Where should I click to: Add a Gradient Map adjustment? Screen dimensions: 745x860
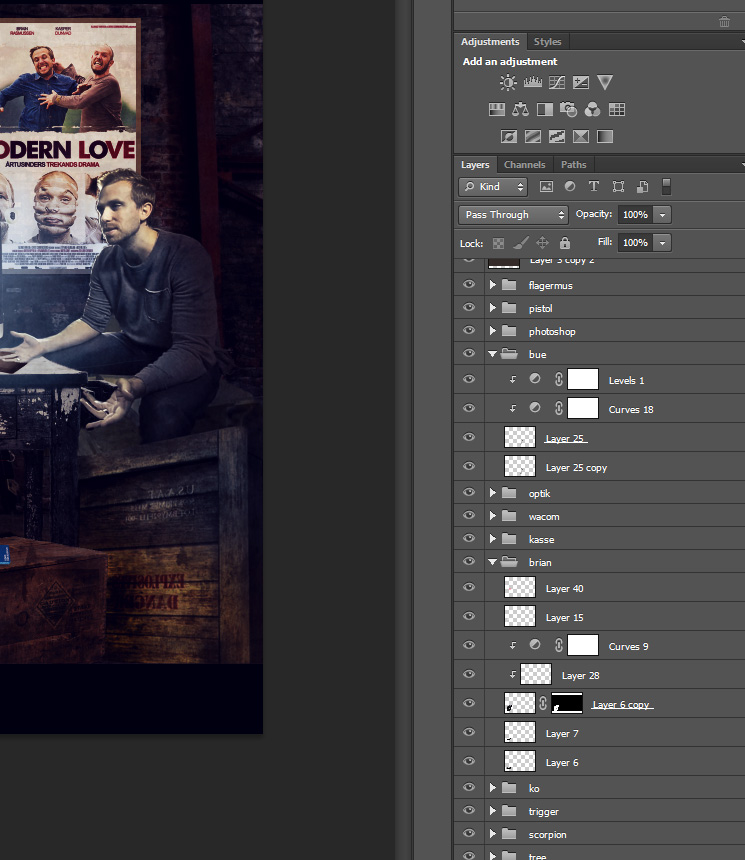click(605, 136)
